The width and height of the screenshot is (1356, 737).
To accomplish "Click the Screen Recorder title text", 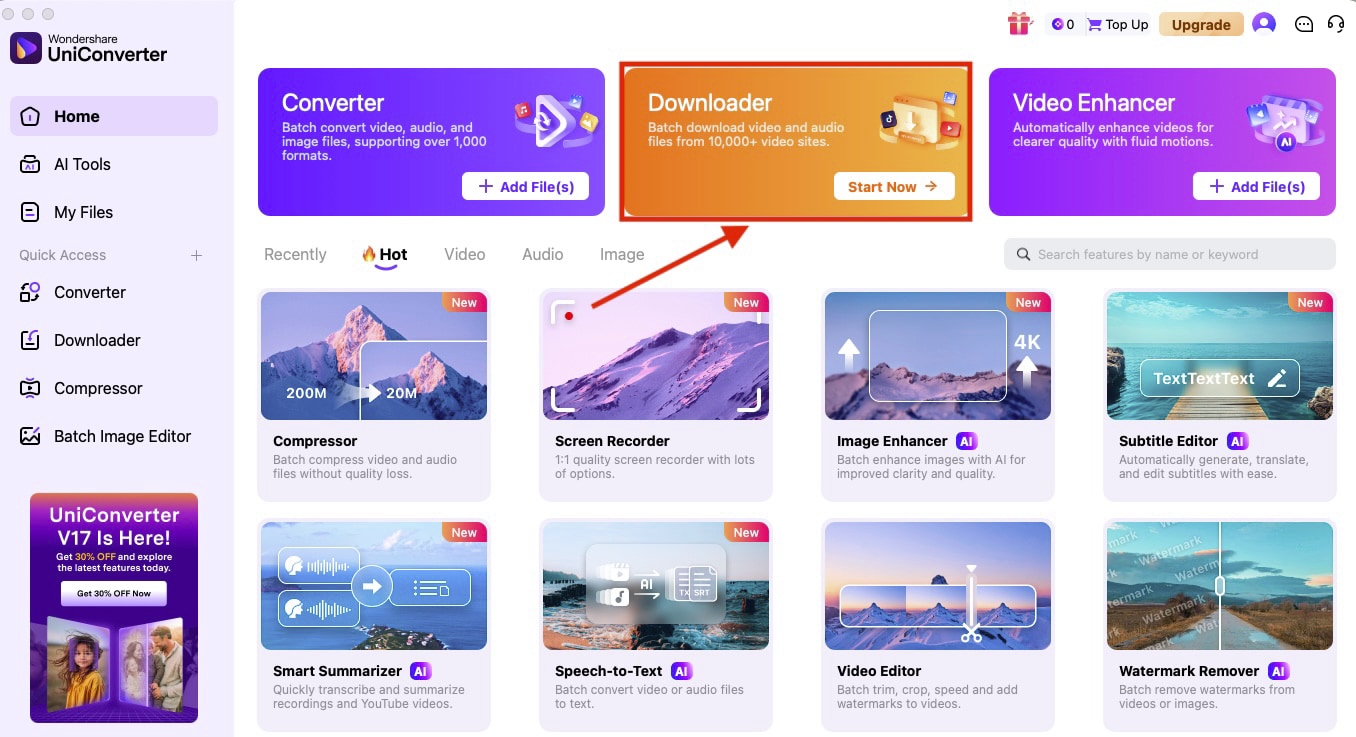I will point(612,441).
